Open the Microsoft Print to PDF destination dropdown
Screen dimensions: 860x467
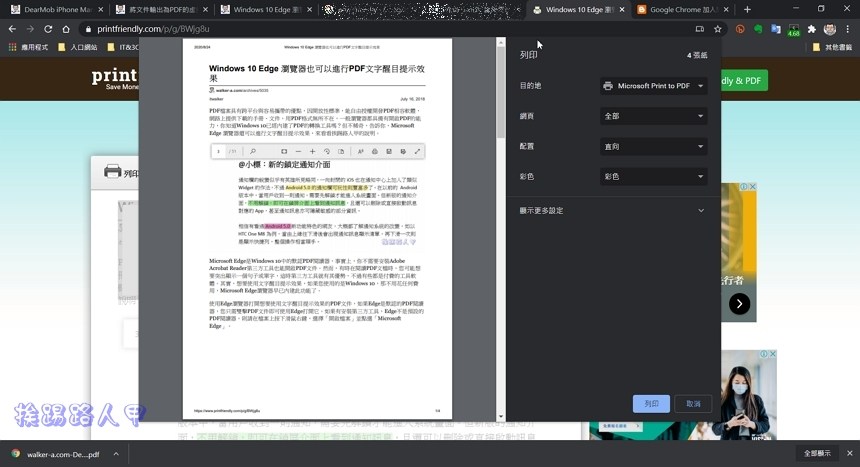(653, 86)
